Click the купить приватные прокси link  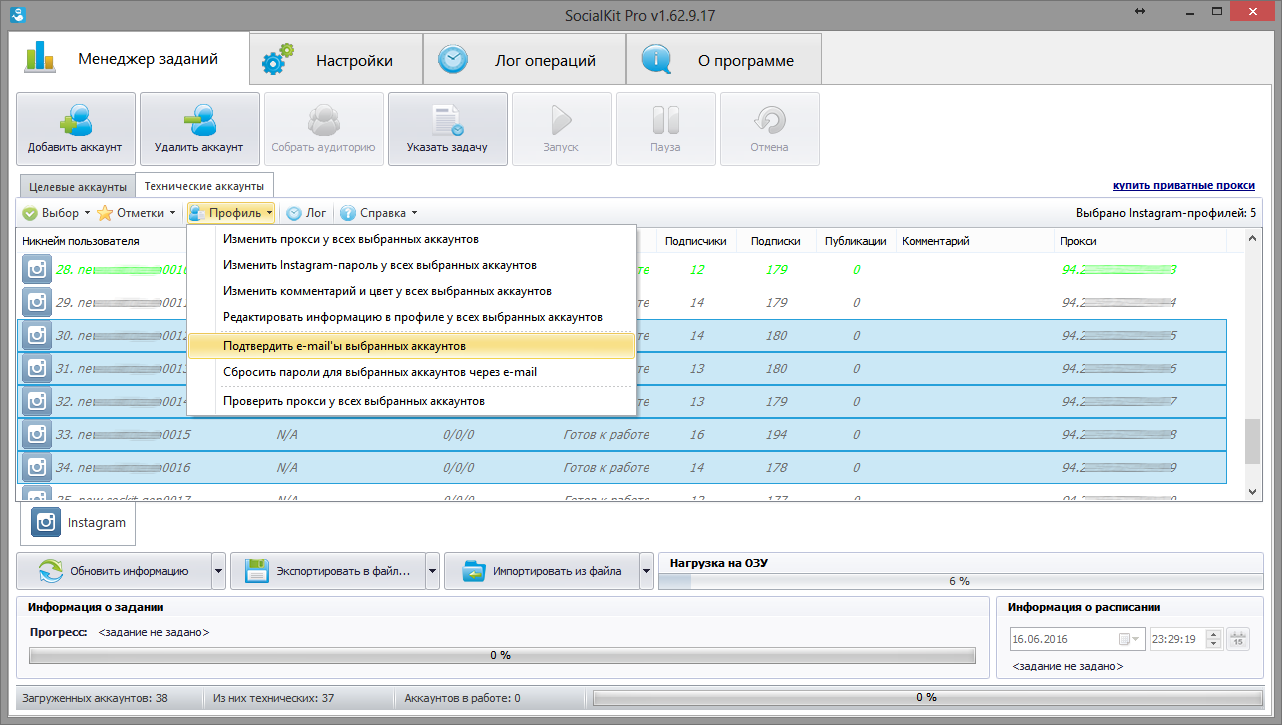coord(1184,185)
